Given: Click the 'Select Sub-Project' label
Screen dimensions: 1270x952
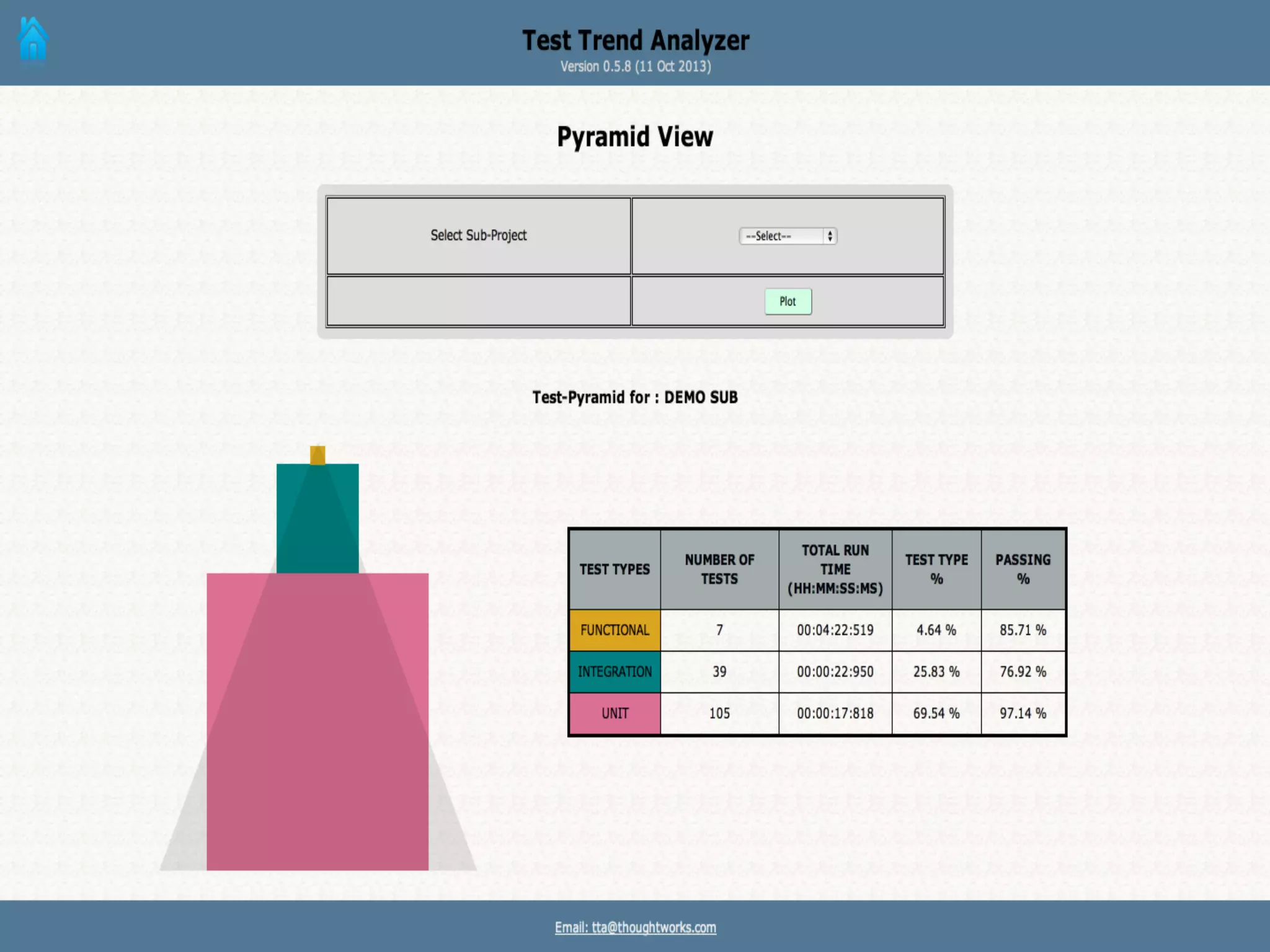Looking at the screenshot, I should (x=479, y=236).
